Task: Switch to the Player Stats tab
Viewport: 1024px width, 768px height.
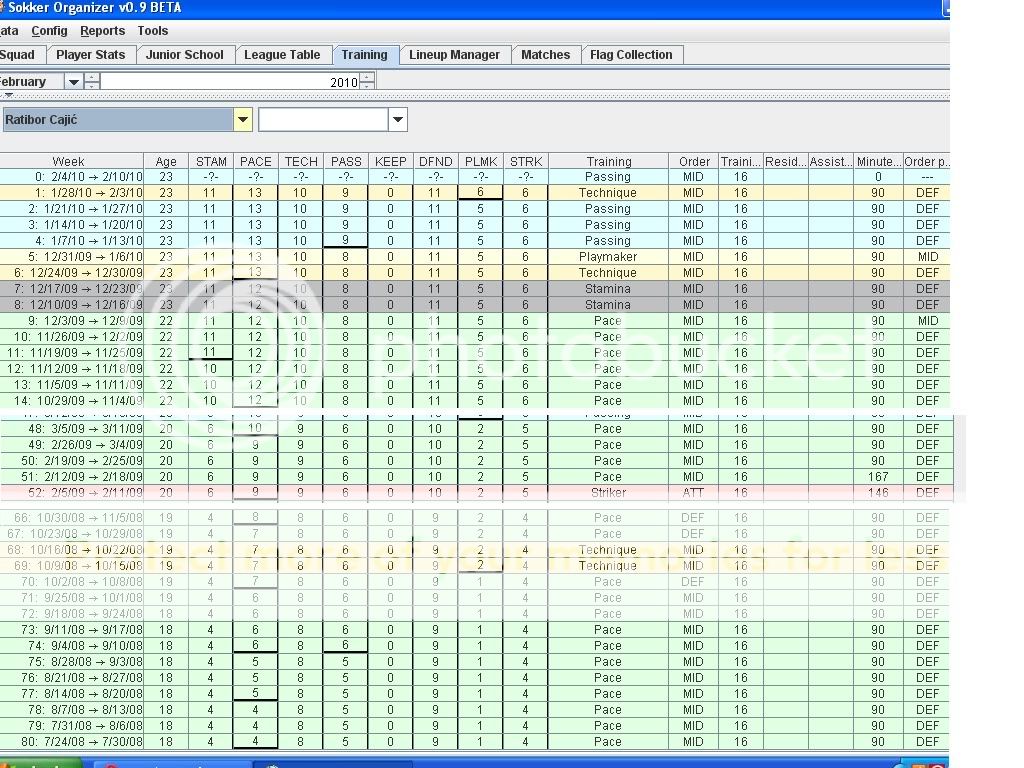Action: [x=90, y=55]
